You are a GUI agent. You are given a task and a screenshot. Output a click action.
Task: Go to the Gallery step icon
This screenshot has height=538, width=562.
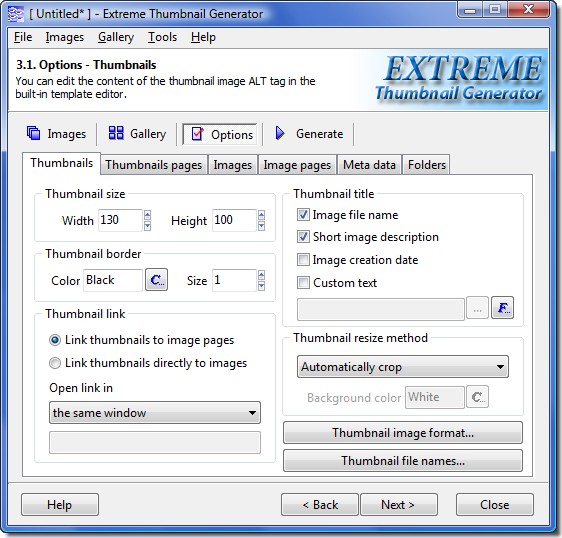click(x=116, y=133)
